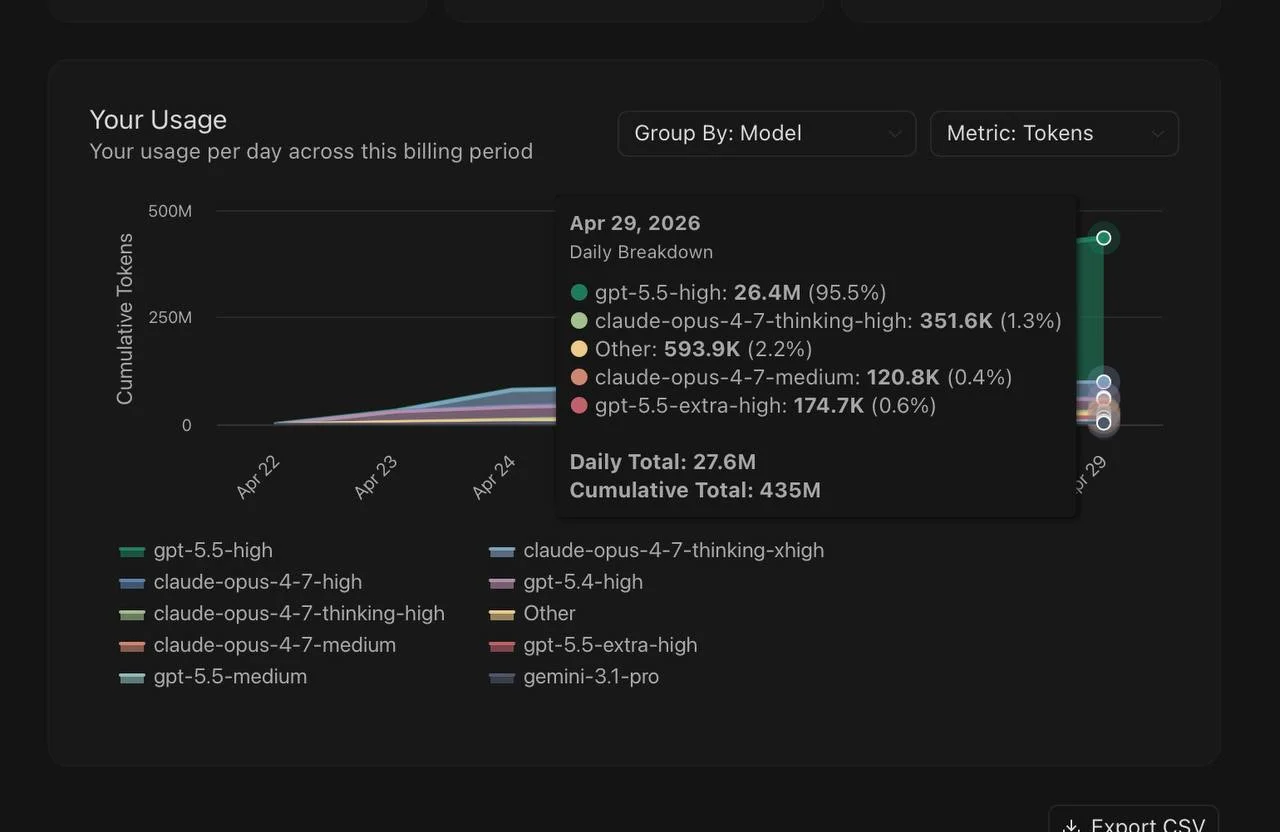Click the "0" y-axis label

pyautogui.click(x=186, y=425)
